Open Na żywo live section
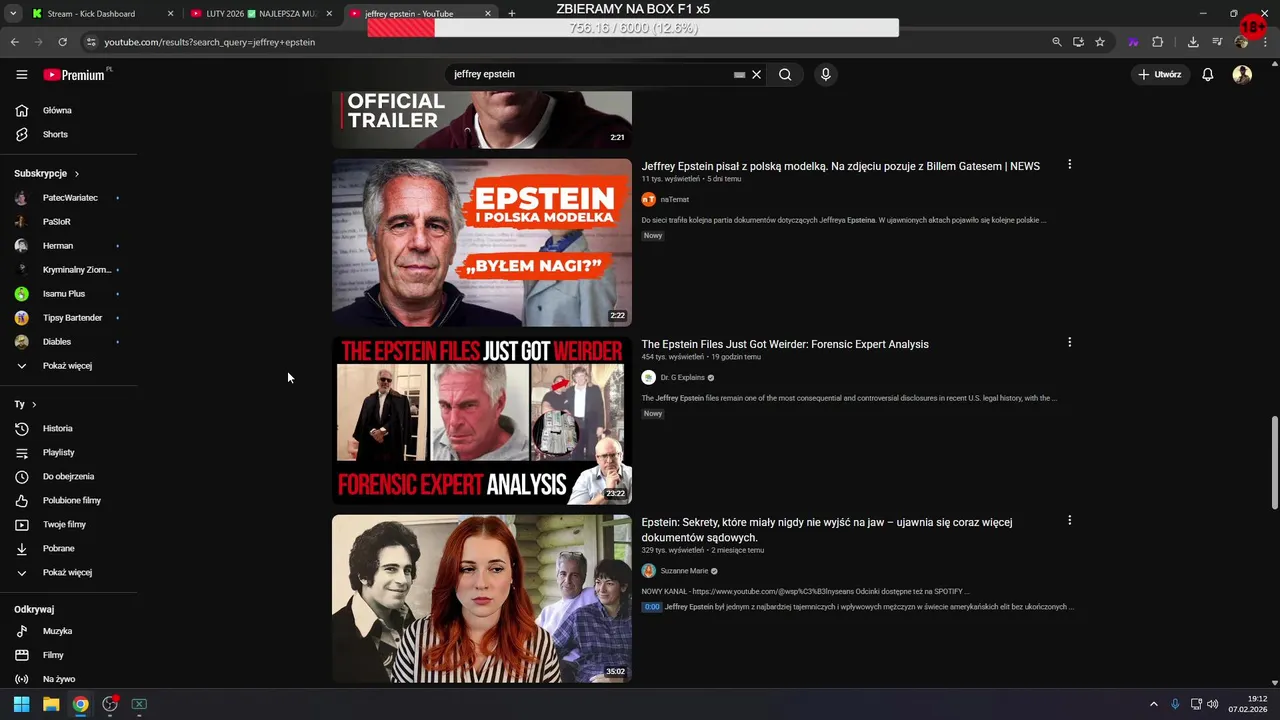Viewport: 1280px width, 720px height. point(68,679)
